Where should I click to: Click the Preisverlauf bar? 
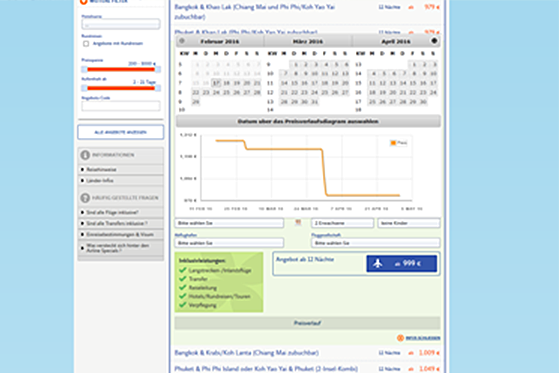point(307,323)
